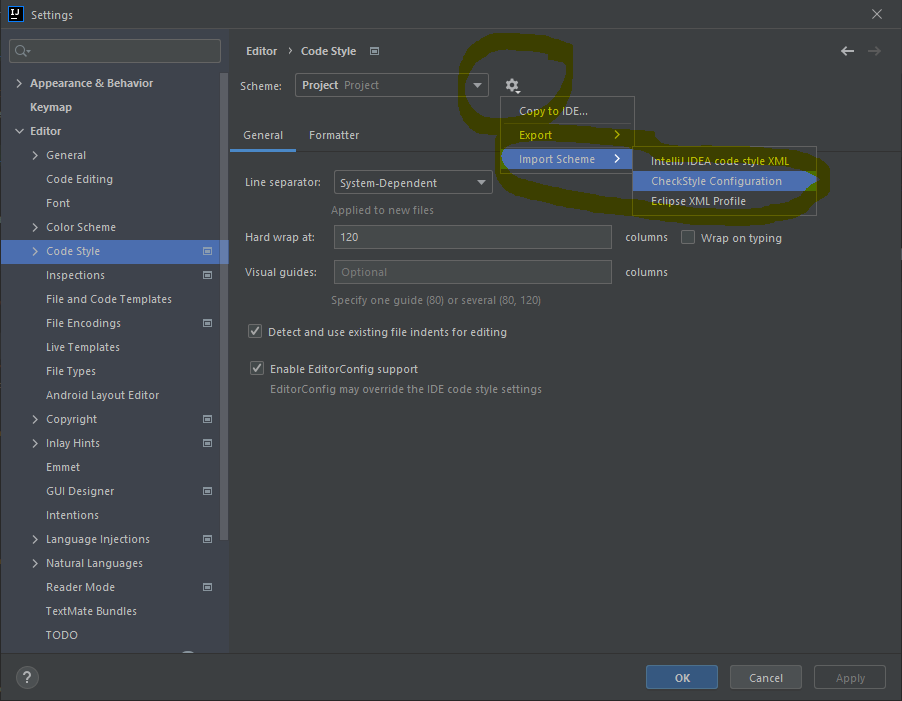The width and height of the screenshot is (902, 701).
Task: Disable Detect and use existing file indents
Action: coord(255,331)
